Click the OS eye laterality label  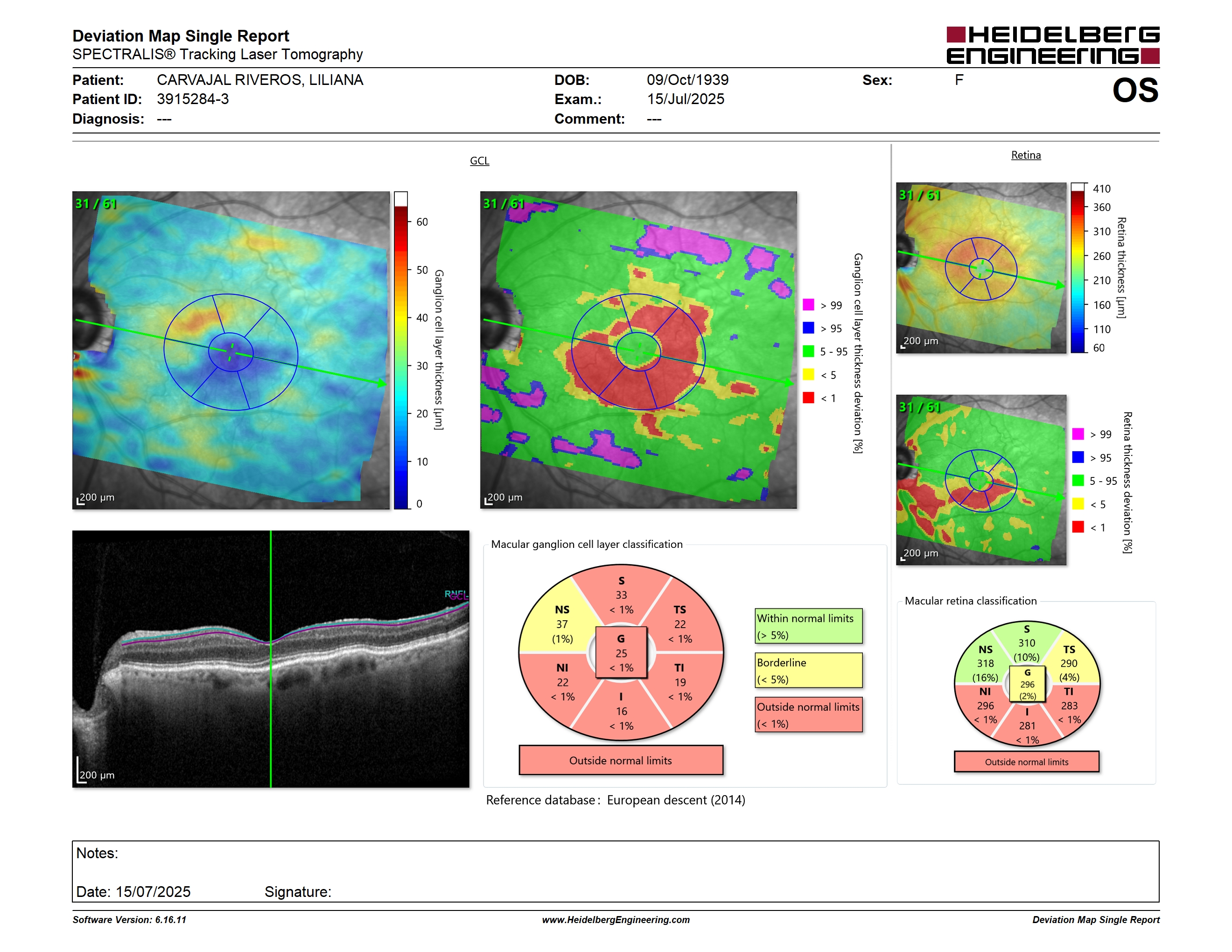1135,90
